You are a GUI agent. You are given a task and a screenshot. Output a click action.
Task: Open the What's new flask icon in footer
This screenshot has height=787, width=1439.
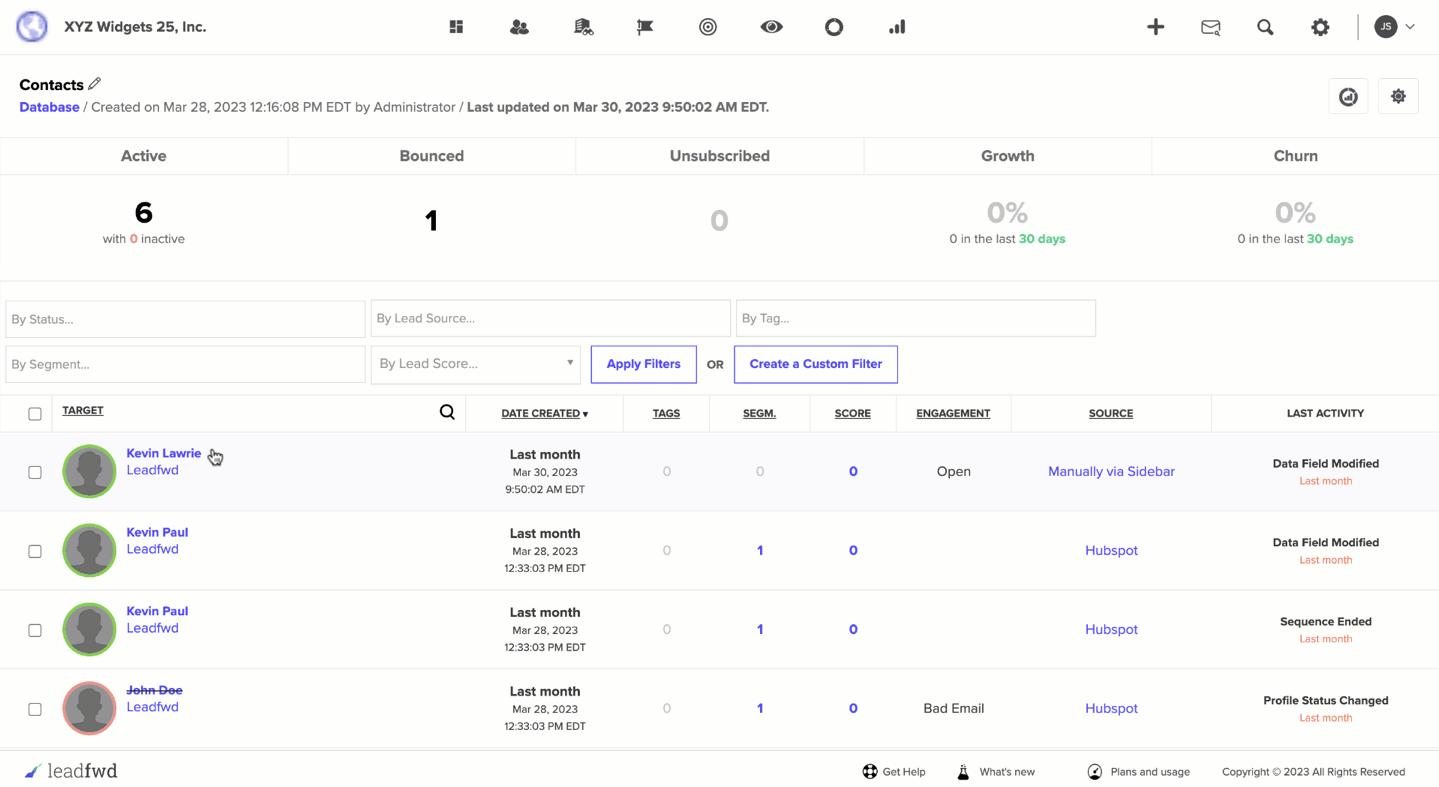[962, 771]
